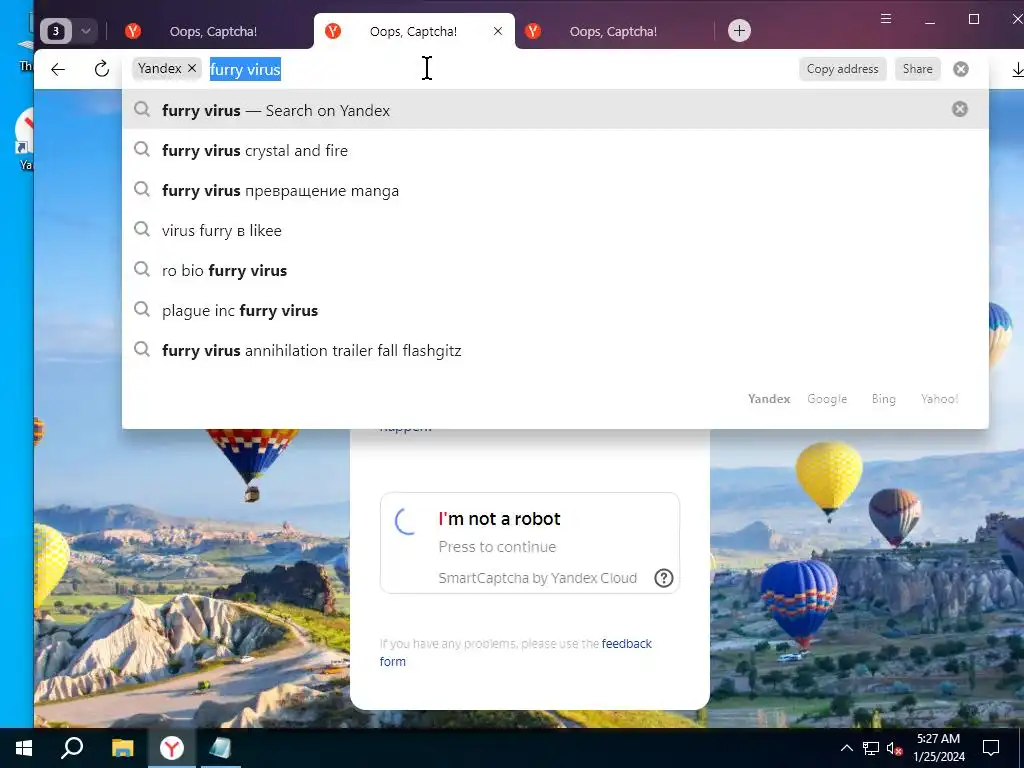The width and height of the screenshot is (1024, 768).
Task: Click the Copy address button
Action: click(842, 69)
